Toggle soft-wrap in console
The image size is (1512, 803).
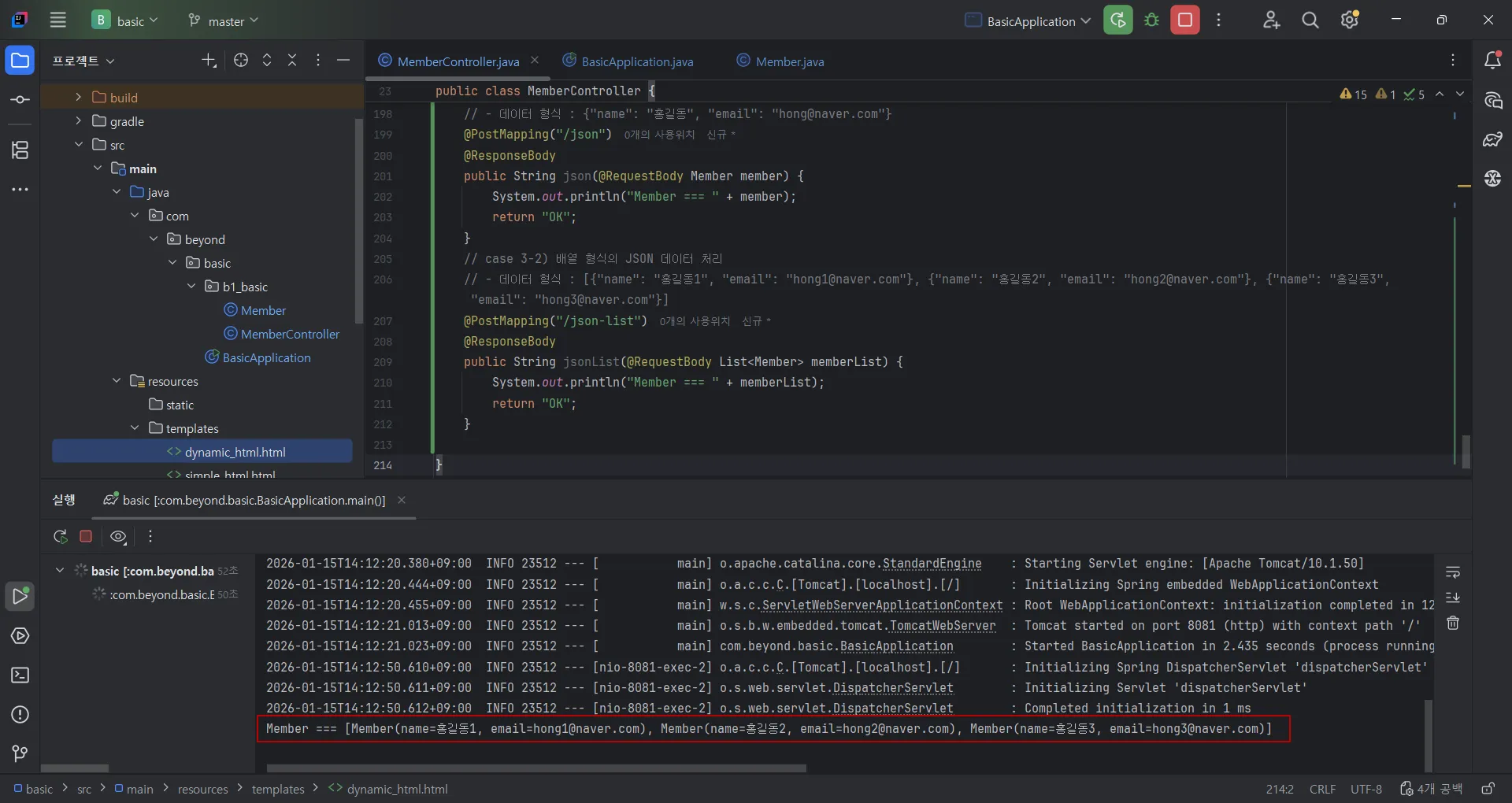(x=1453, y=572)
